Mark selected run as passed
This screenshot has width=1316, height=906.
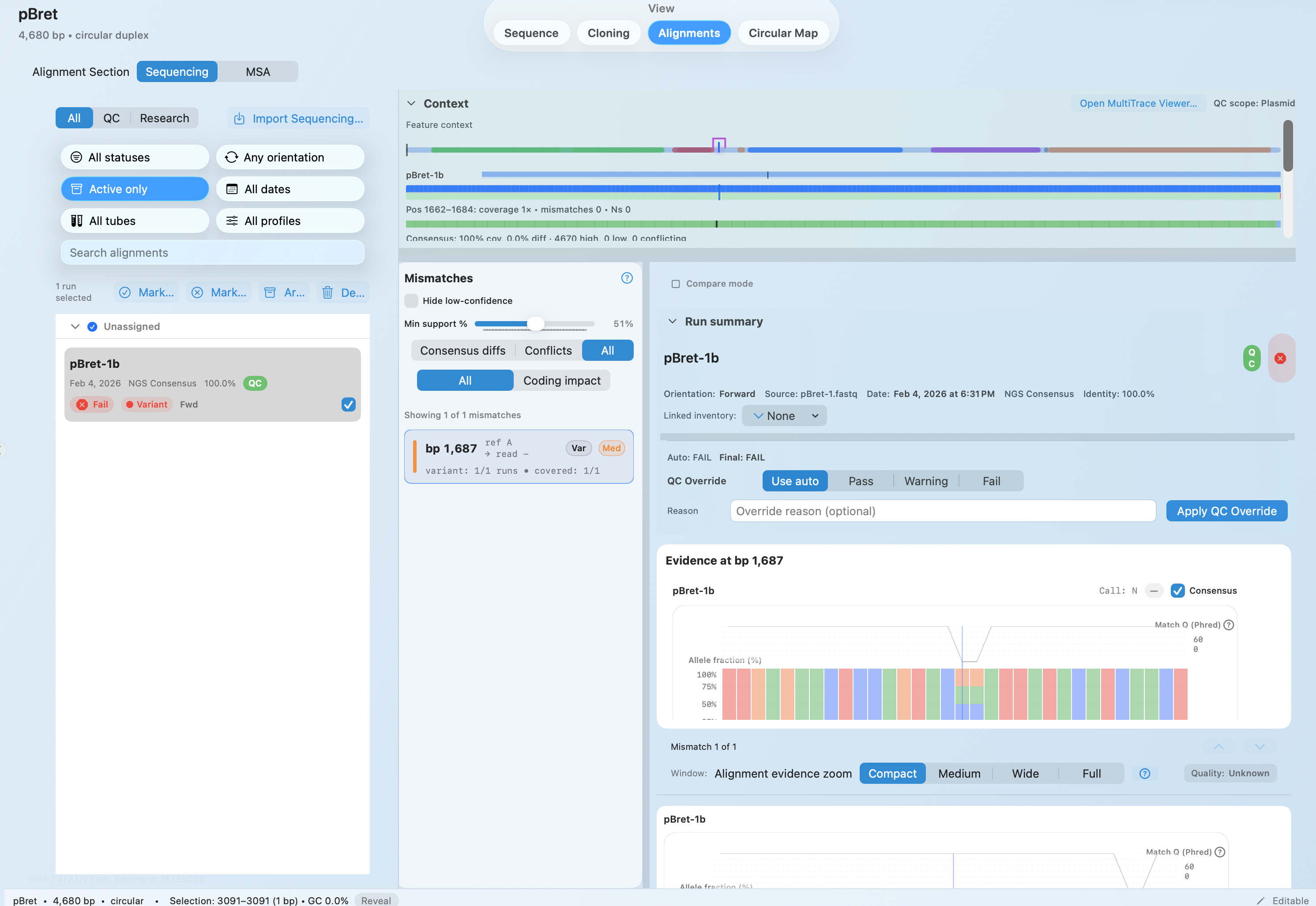pos(146,292)
